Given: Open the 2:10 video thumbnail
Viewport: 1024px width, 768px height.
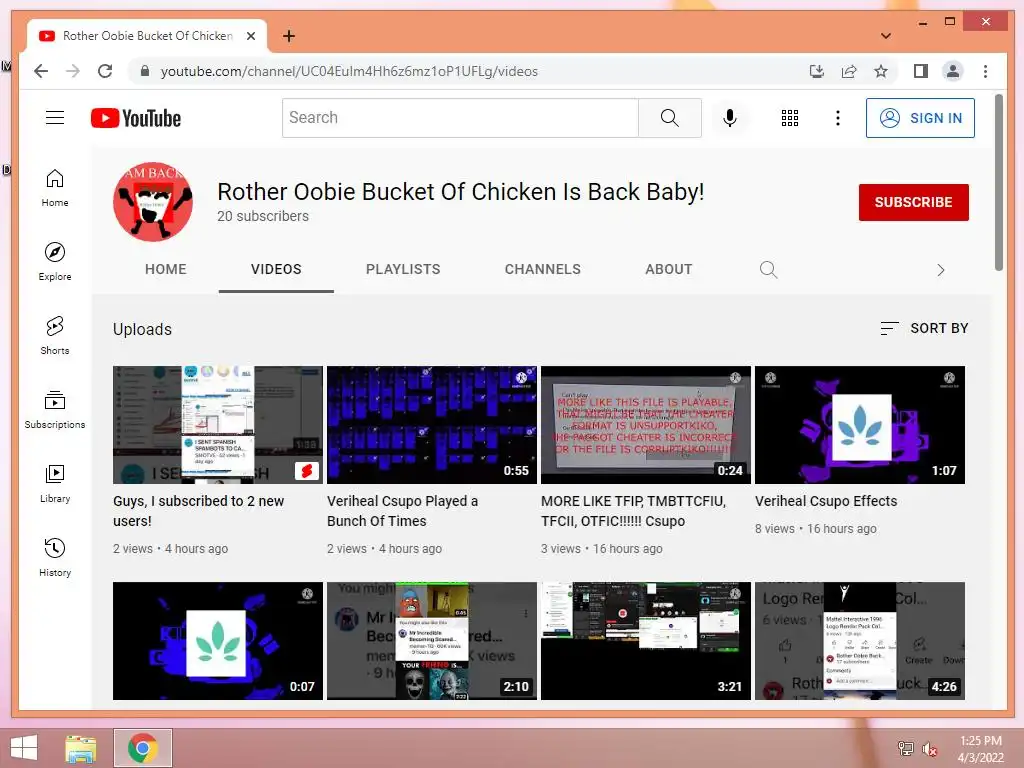Looking at the screenshot, I should pyautogui.click(x=432, y=641).
